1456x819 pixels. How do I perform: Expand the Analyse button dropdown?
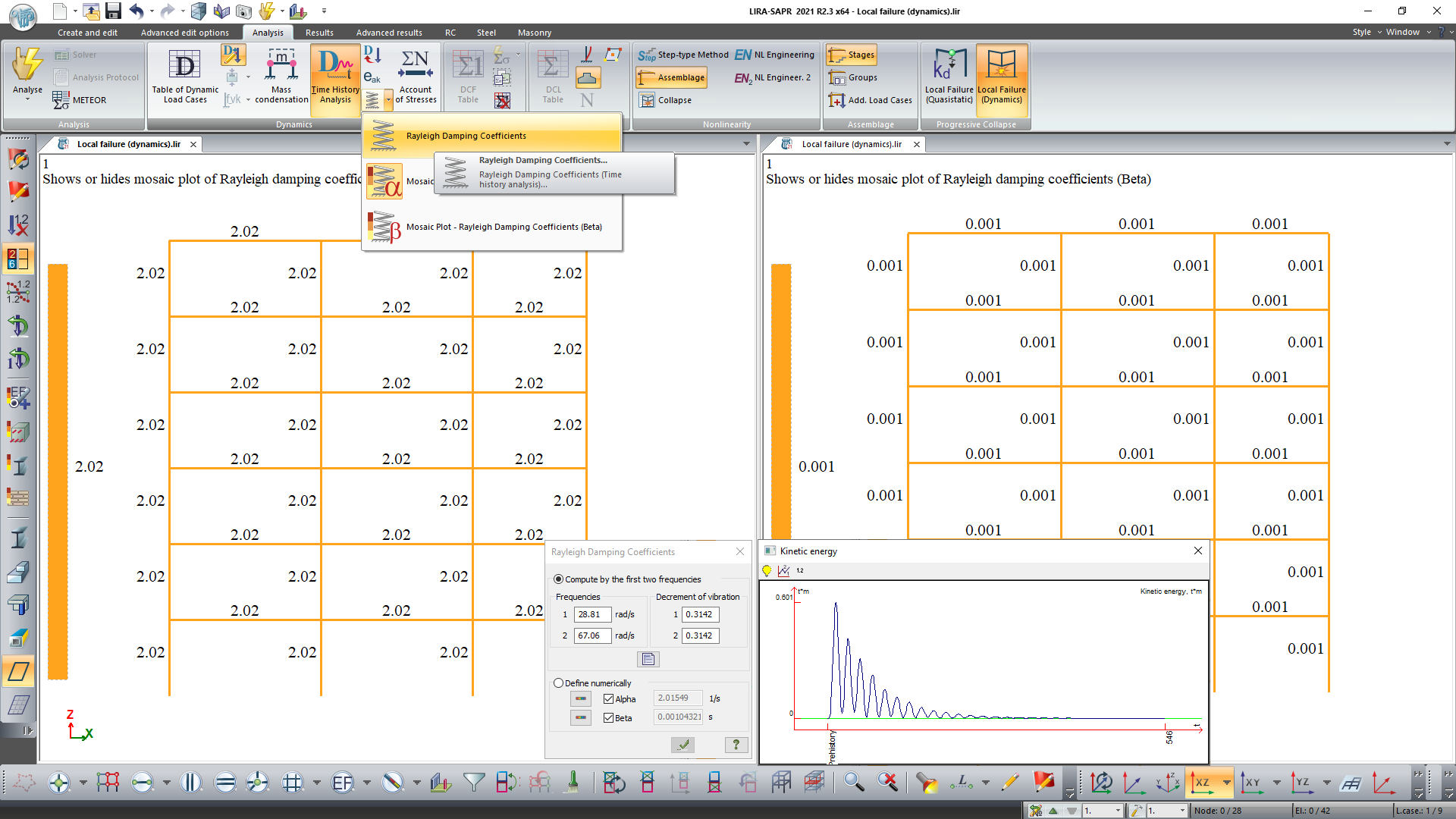(27, 99)
